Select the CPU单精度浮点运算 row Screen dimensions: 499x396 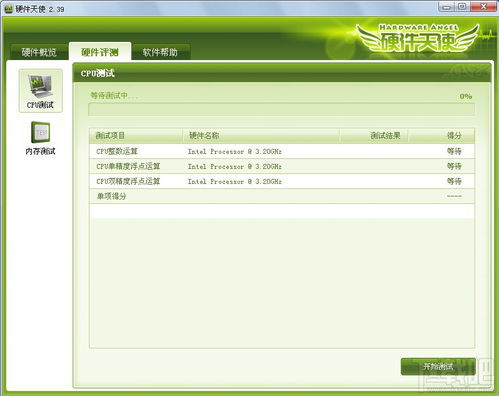[x=282, y=166]
